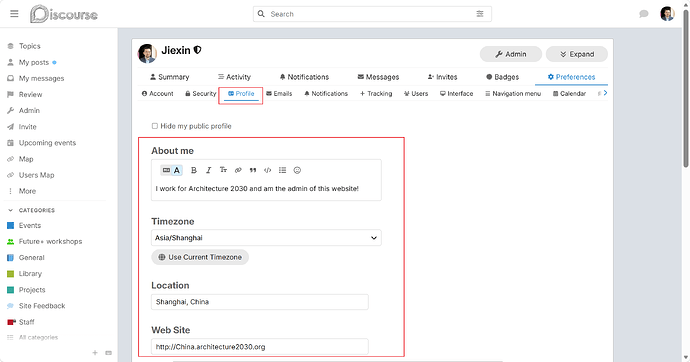690x362 pixels.
Task: Go to Interface preferences
Action: pyautogui.click(x=456, y=94)
